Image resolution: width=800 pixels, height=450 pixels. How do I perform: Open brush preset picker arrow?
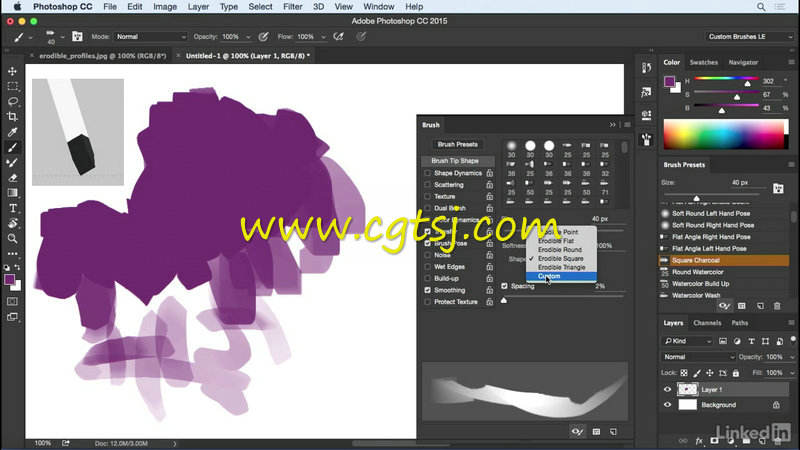tap(62, 37)
